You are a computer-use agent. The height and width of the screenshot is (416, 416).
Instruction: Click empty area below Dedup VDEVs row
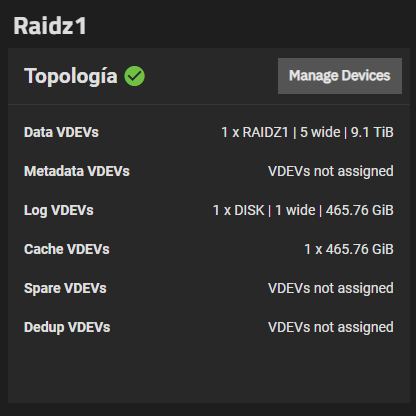click(x=209, y=370)
